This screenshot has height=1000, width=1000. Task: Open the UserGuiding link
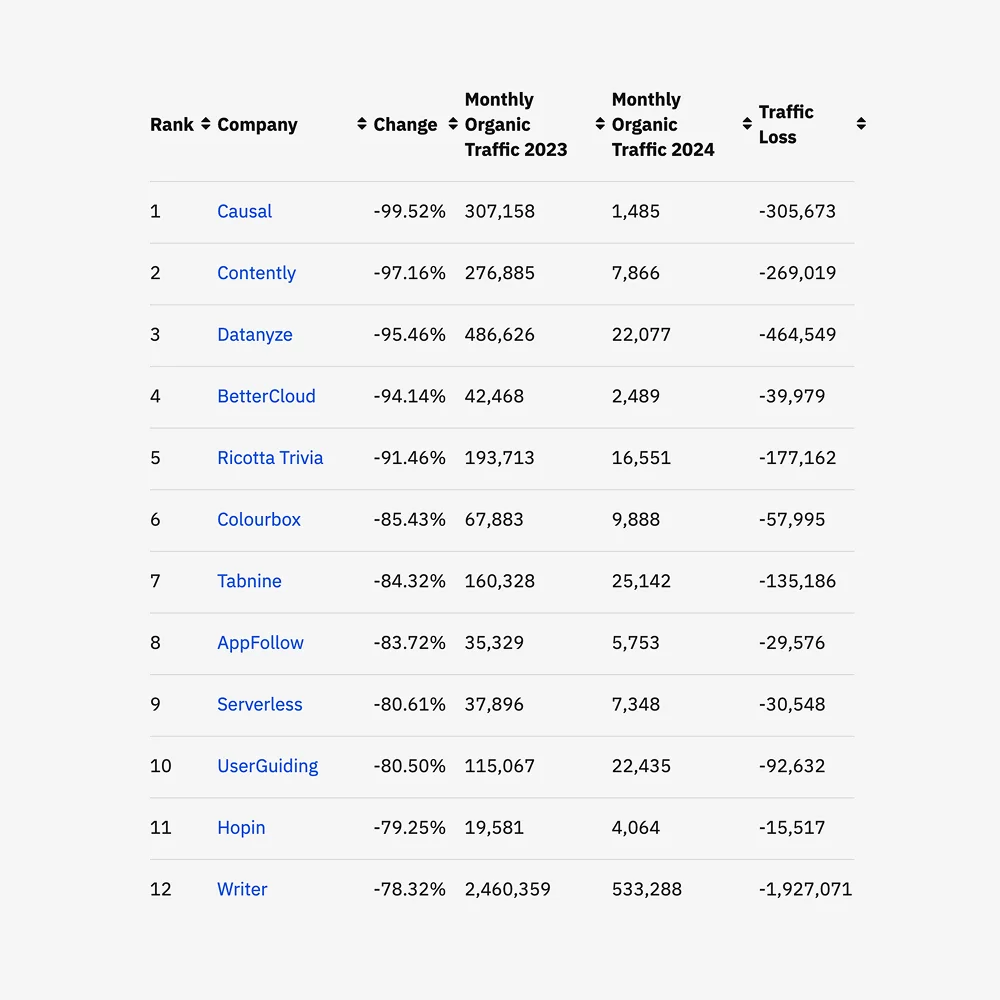(x=267, y=766)
